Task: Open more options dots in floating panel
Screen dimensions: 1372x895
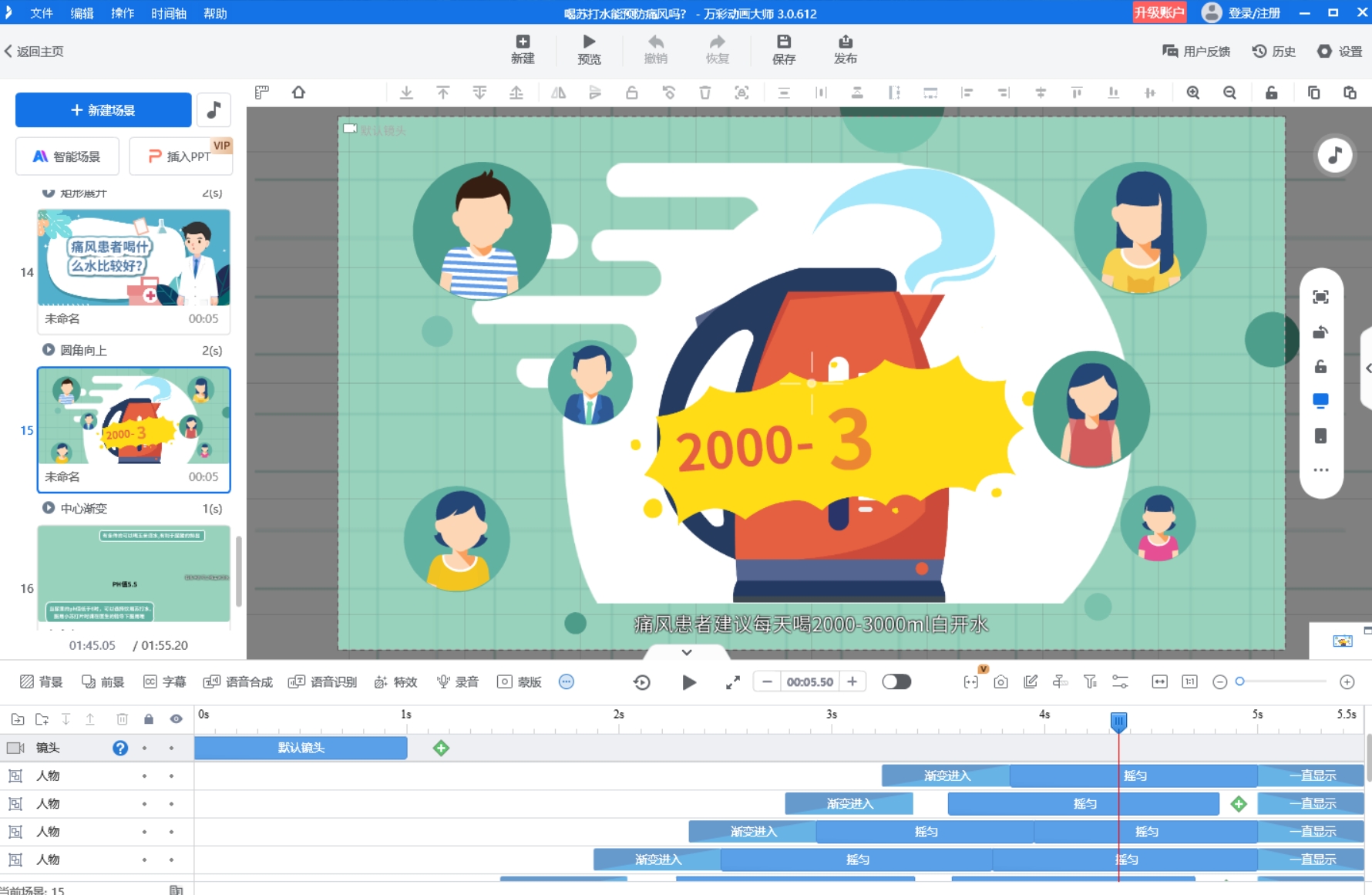Action: coord(1320,469)
